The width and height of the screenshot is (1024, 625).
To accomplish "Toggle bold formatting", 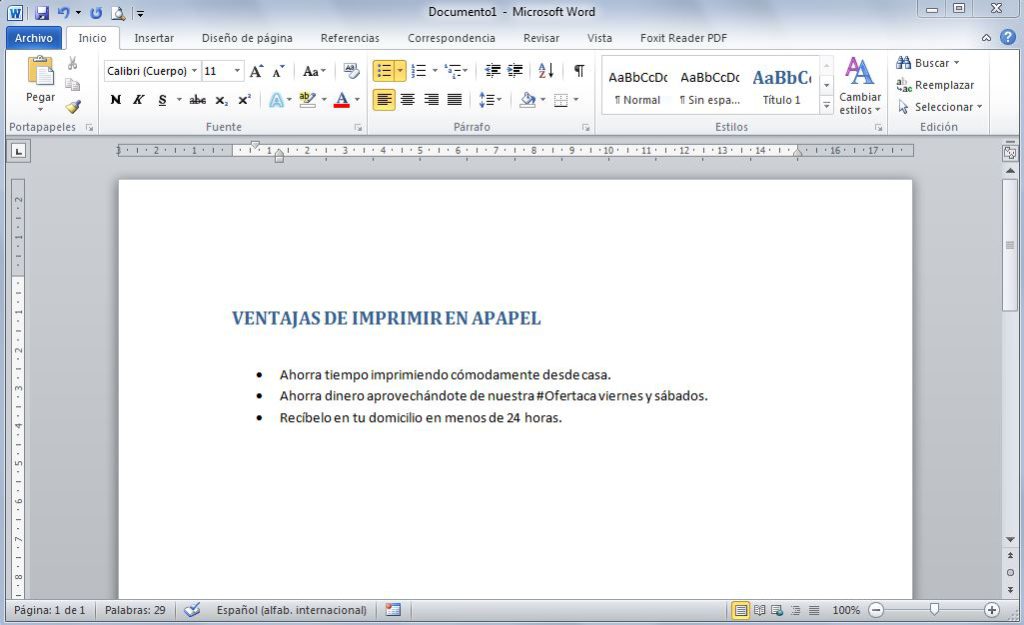I will point(115,99).
